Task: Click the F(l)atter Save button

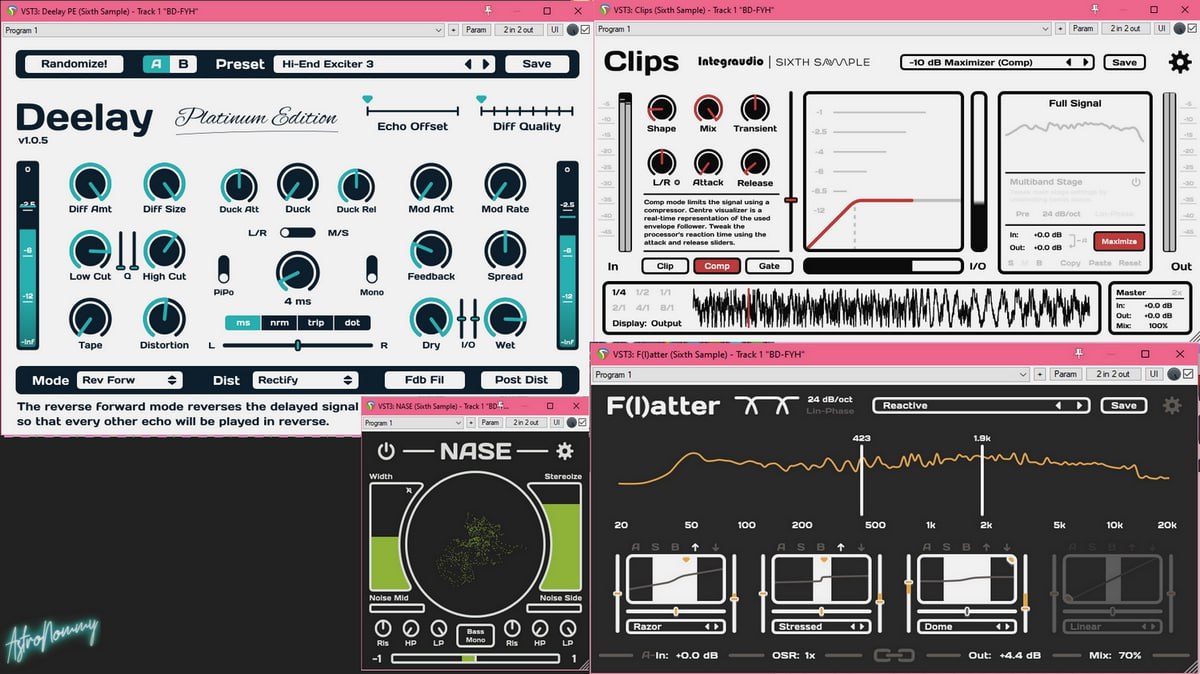Action: pyautogui.click(x=1124, y=406)
